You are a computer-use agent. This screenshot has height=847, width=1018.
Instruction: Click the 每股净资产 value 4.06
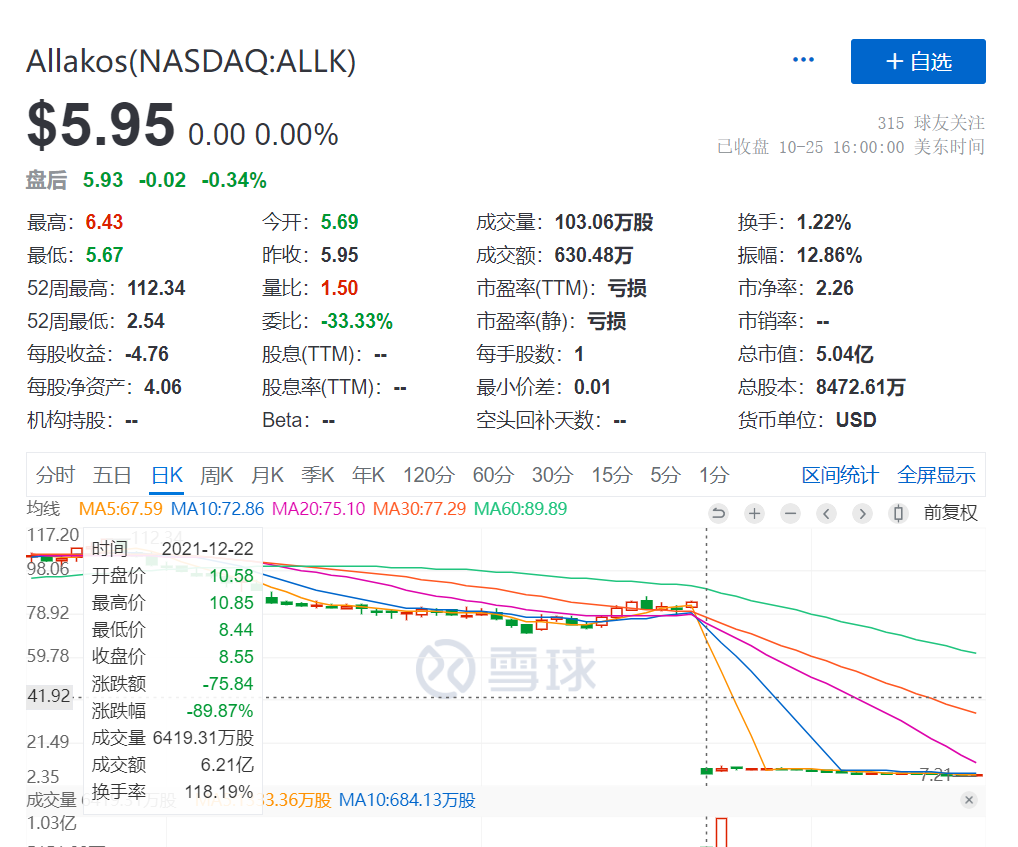click(163, 387)
